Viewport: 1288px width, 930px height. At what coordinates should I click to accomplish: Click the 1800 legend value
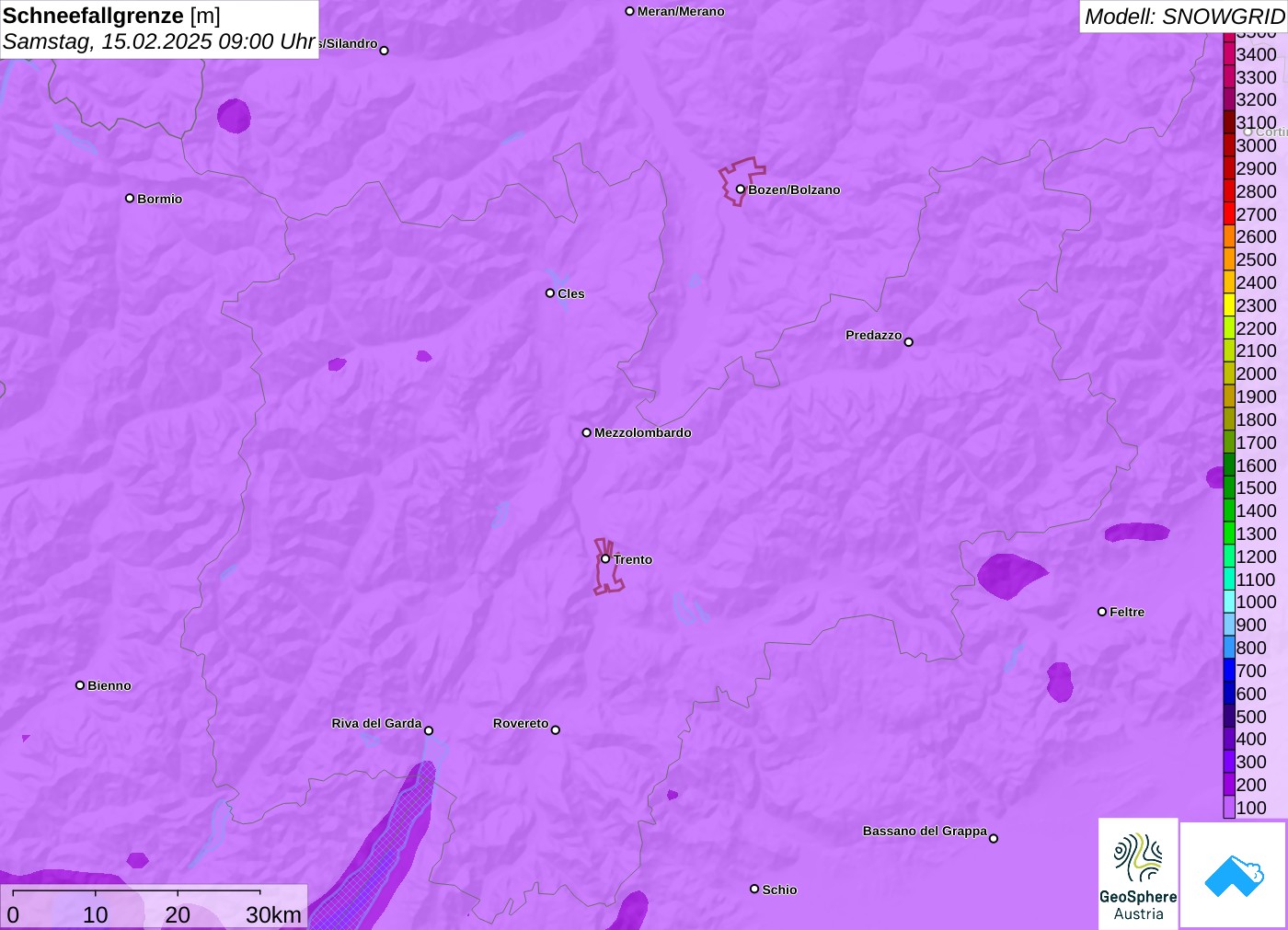1257,419
